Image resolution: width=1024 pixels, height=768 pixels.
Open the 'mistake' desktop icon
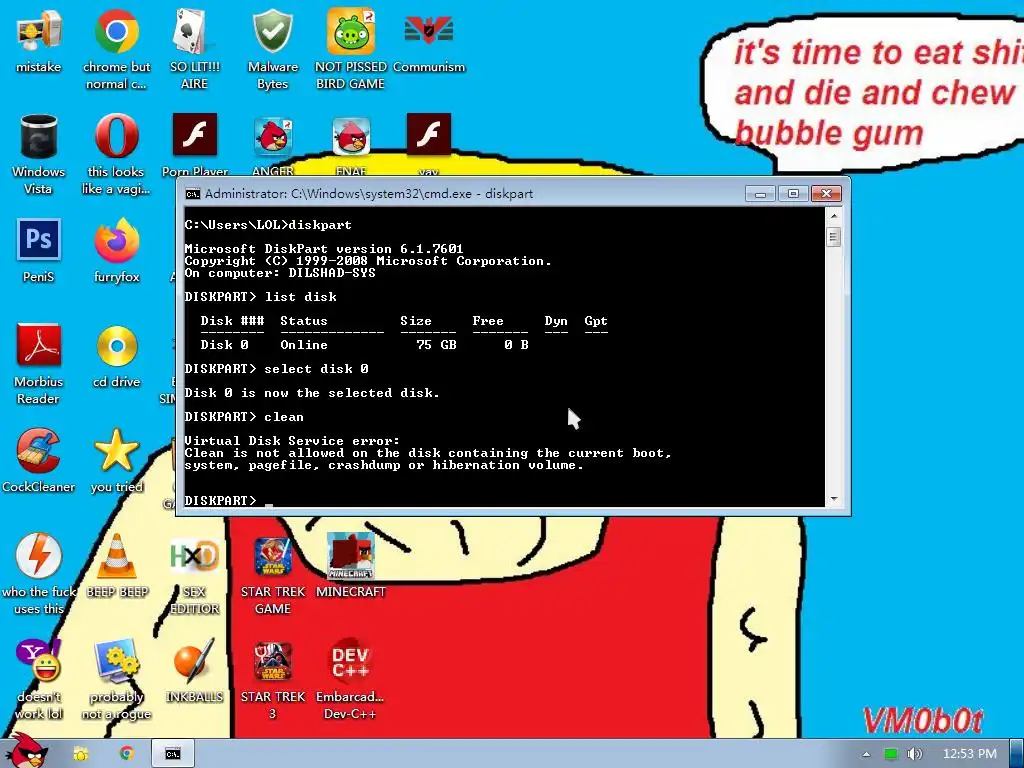39,42
